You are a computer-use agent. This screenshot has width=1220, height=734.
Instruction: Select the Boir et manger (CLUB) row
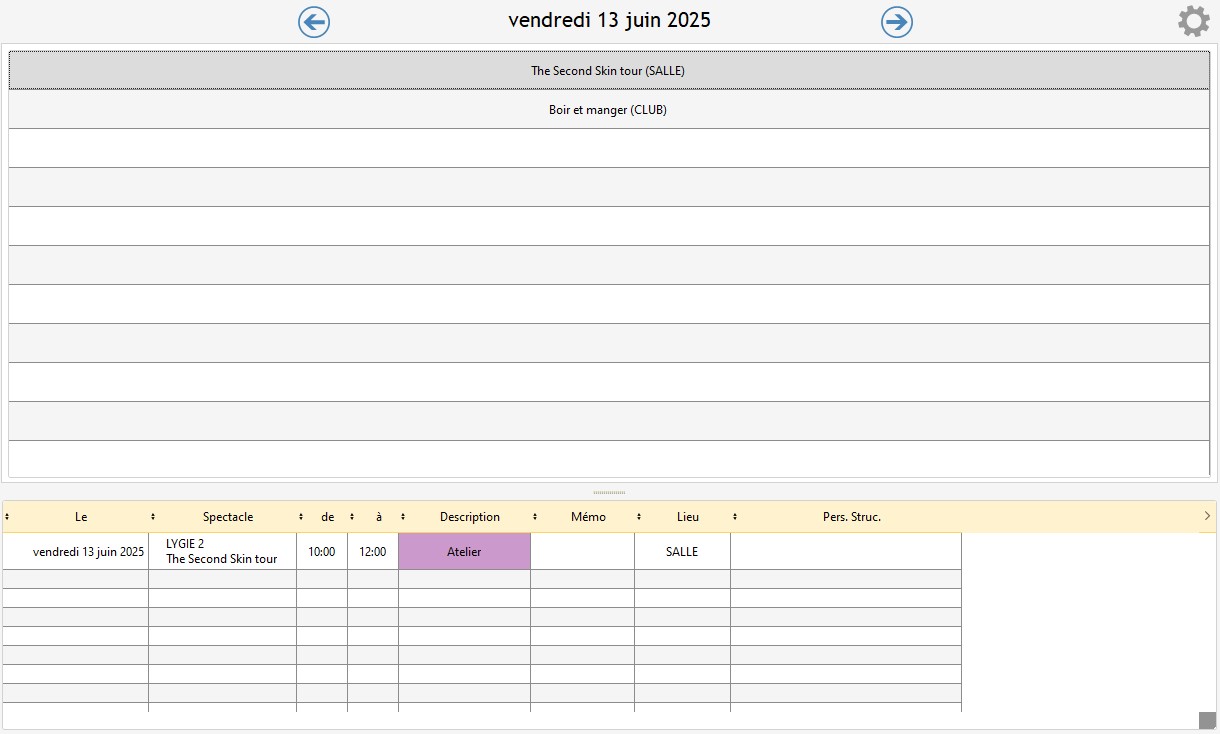608,110
